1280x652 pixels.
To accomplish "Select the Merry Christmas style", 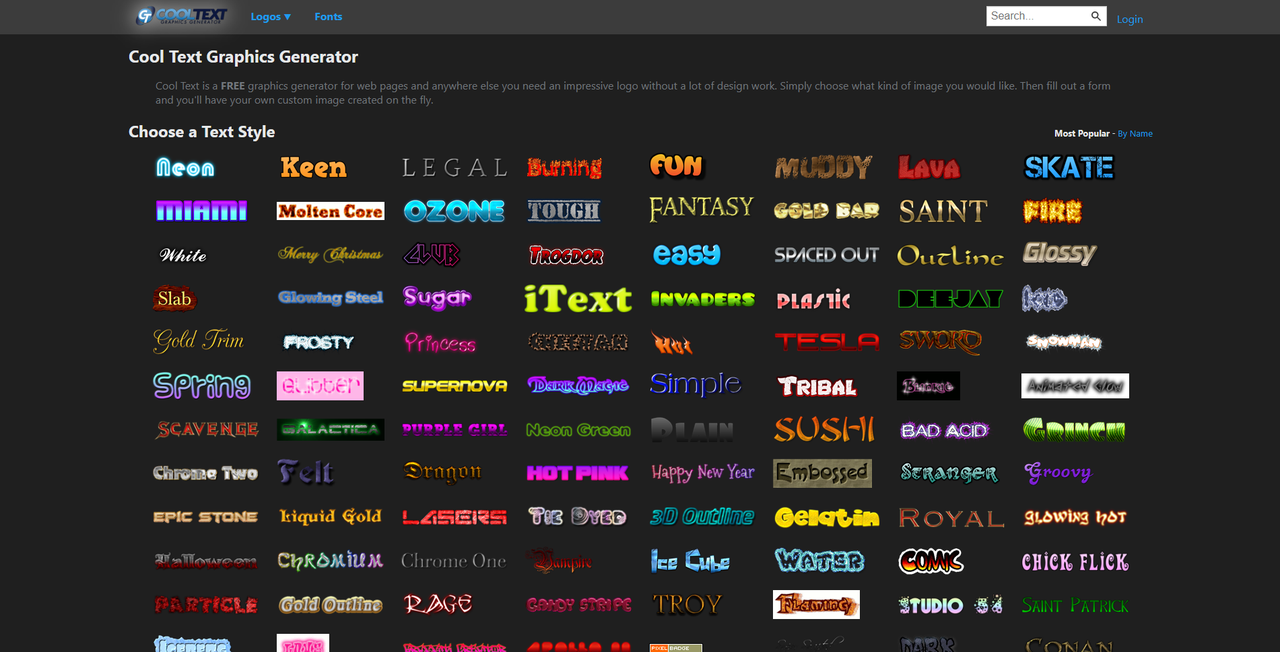I will (x=330, y=255).
